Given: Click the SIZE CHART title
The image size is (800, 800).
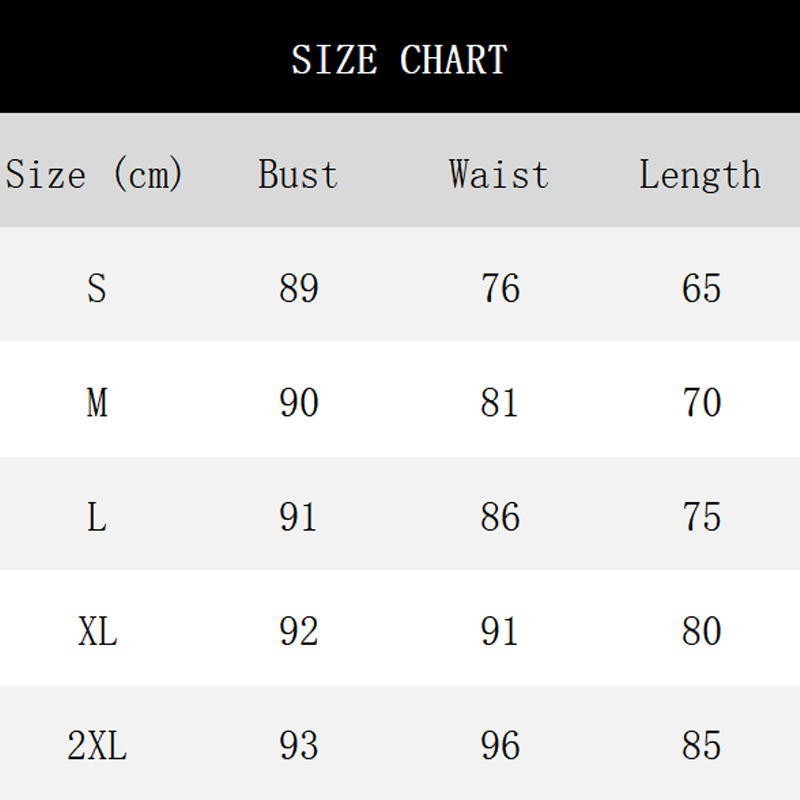Looking at the screenshot, I should coord(400,60).
